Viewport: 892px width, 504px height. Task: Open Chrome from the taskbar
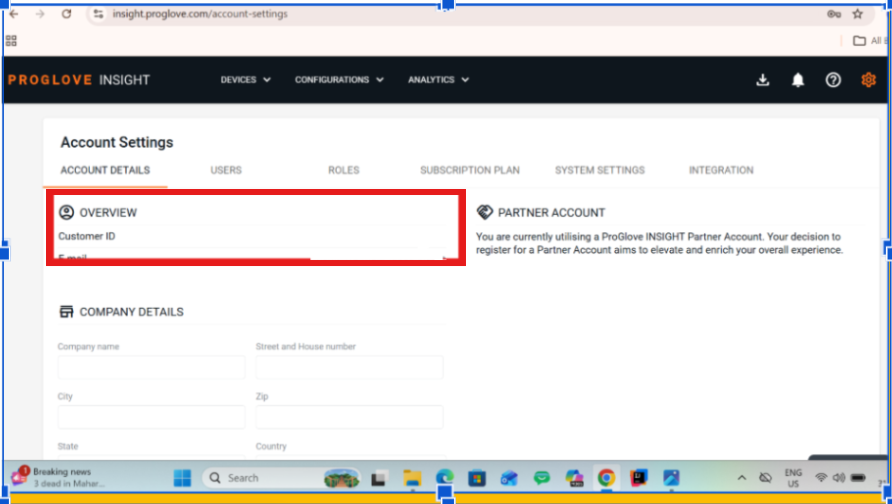(606, 478)
